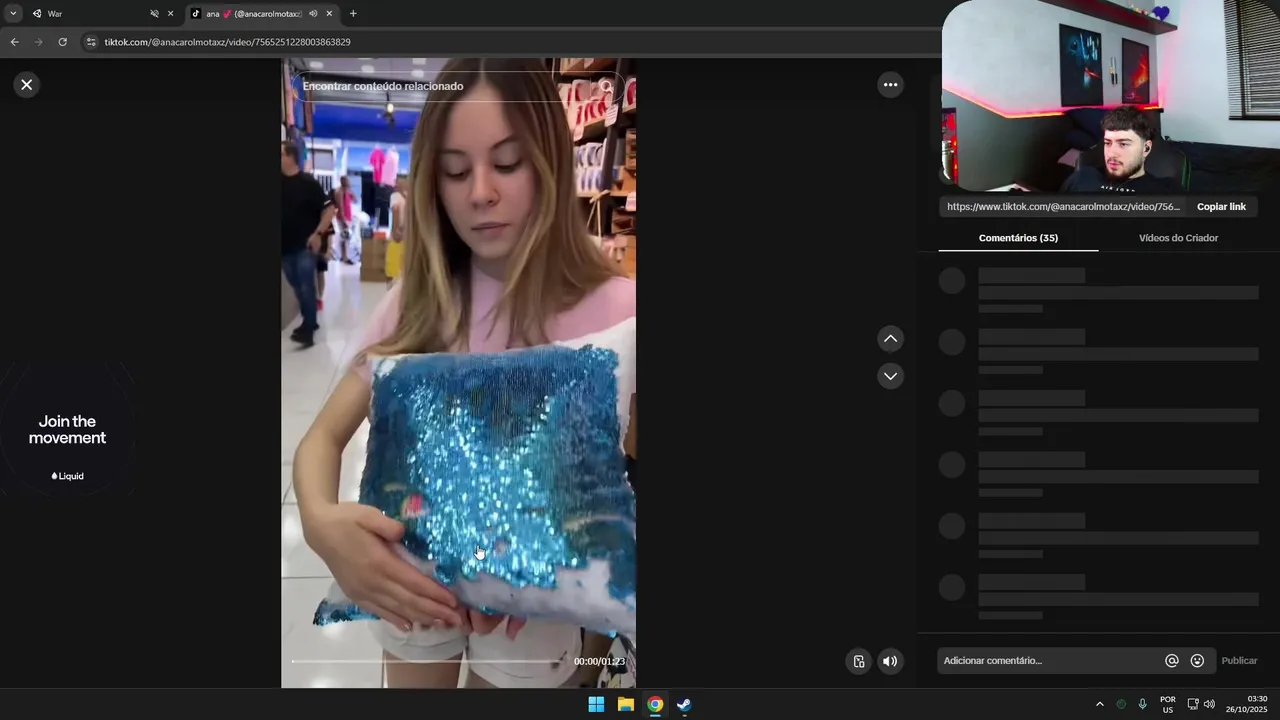This screenshot has height=720, width=1280.
Task: Open the clock showing 03:30 26/10/2025
Action: 1249,704
